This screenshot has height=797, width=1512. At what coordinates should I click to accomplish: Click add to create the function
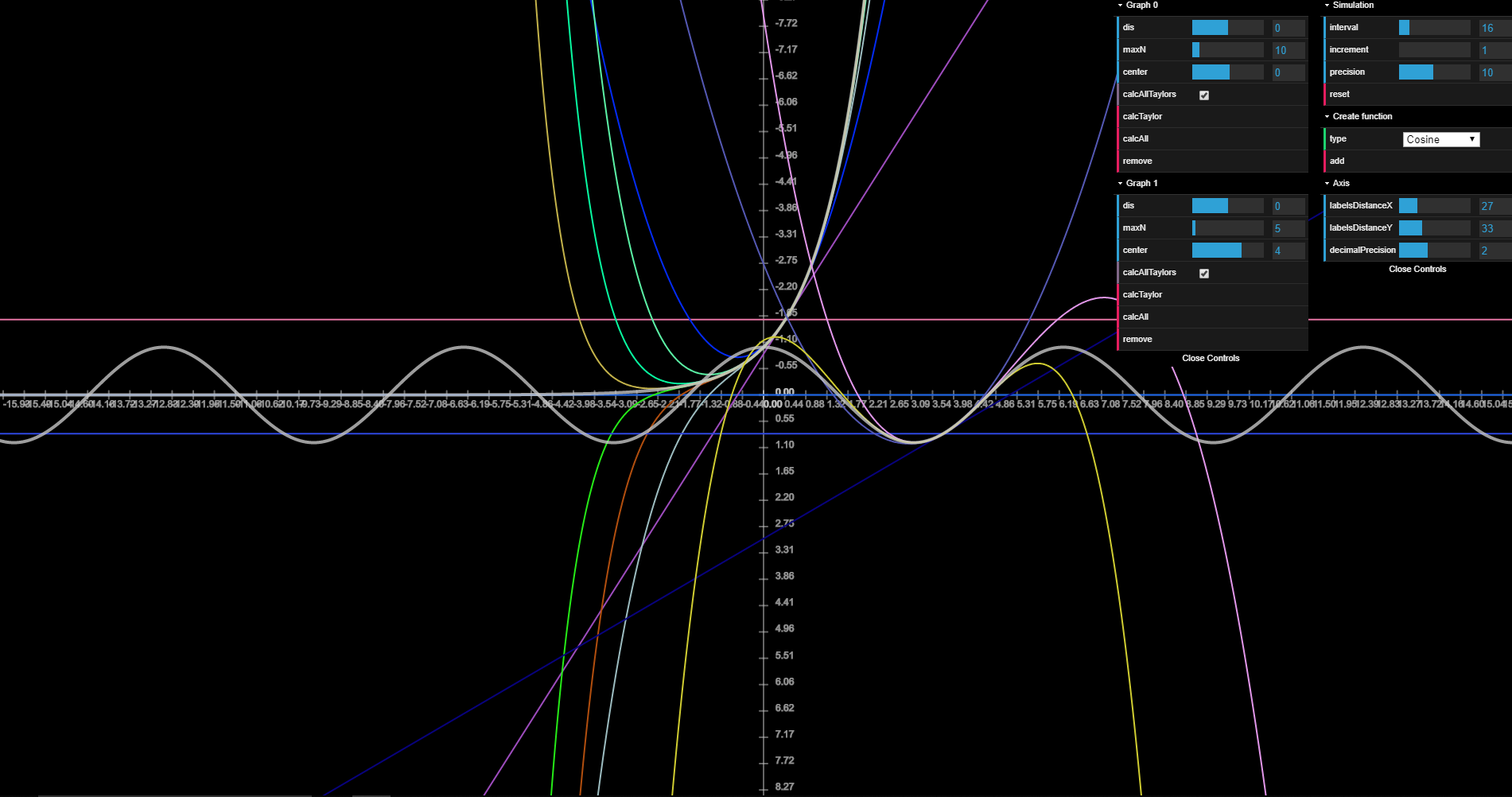tap(1417, 161)
